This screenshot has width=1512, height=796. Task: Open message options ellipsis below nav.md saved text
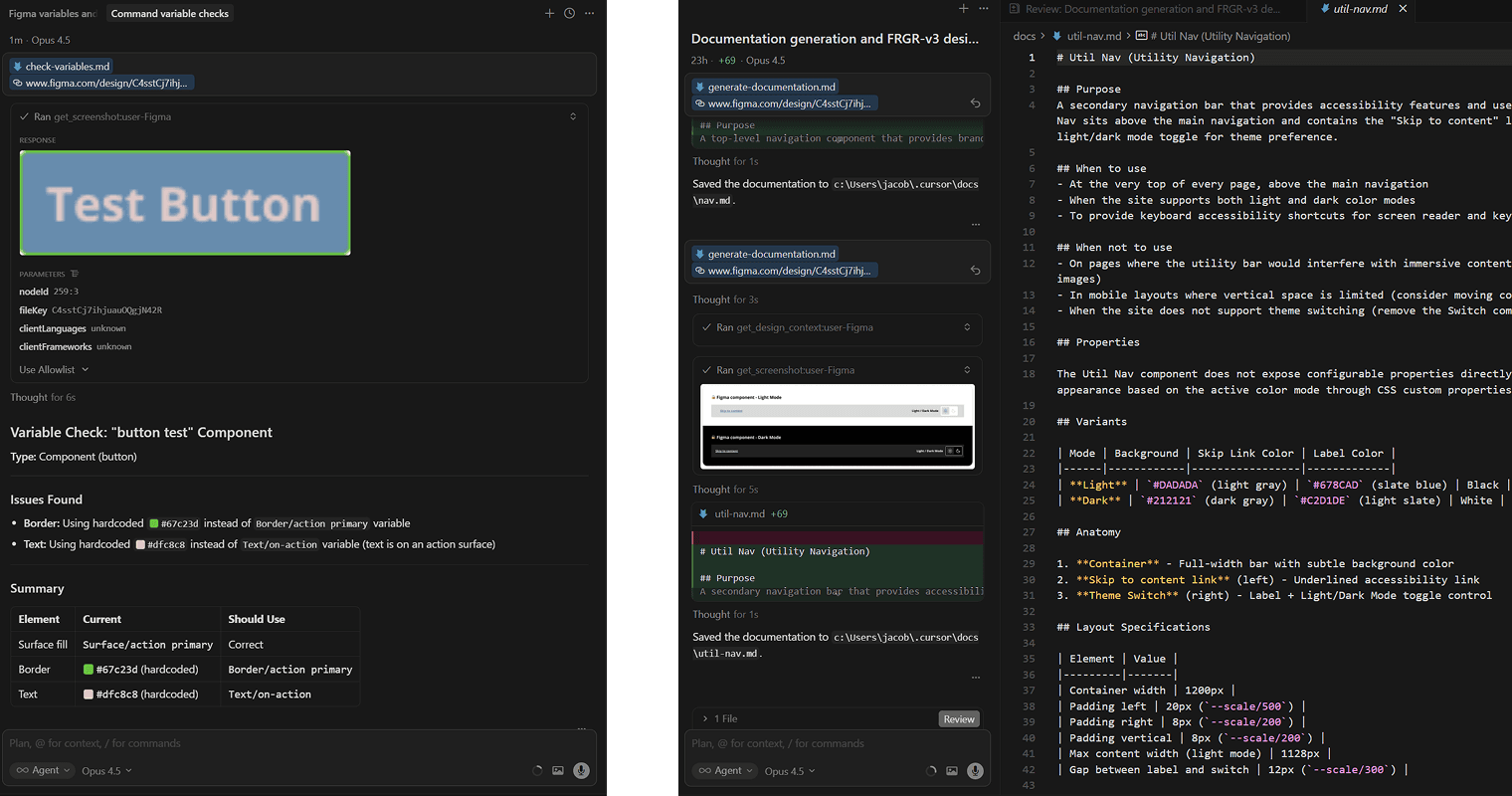point(976,224)
